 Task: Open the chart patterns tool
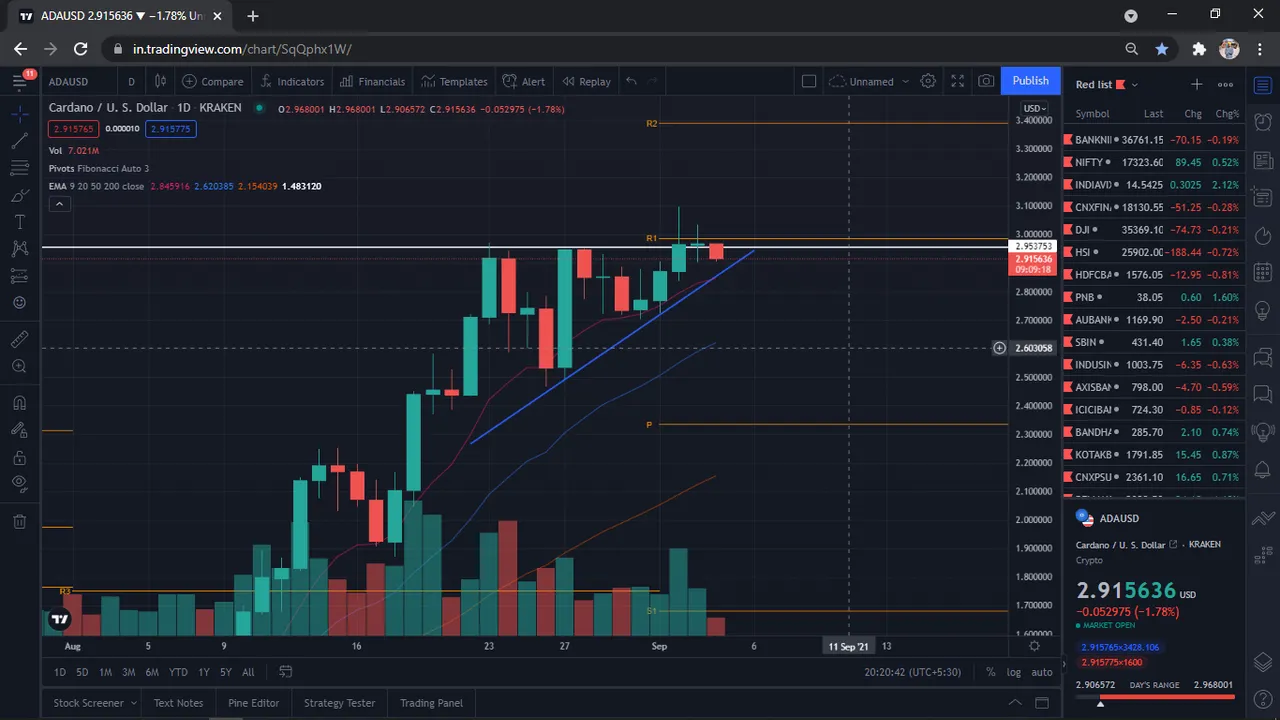click(19, 249)
